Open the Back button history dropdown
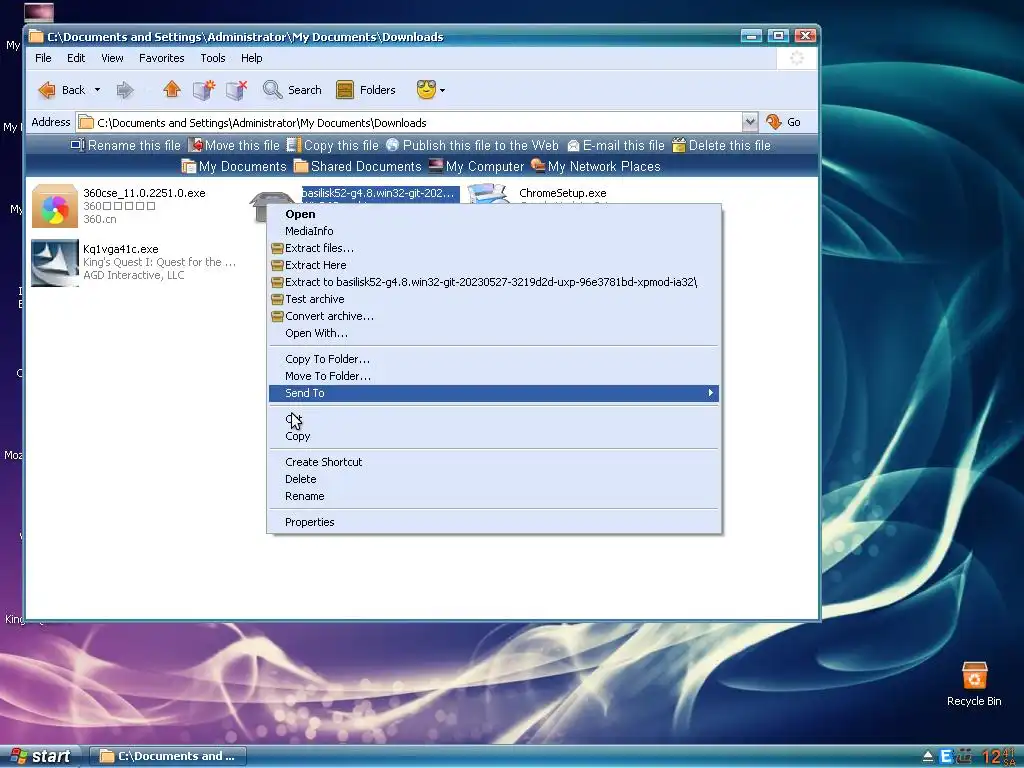 (x=97, y=90)
